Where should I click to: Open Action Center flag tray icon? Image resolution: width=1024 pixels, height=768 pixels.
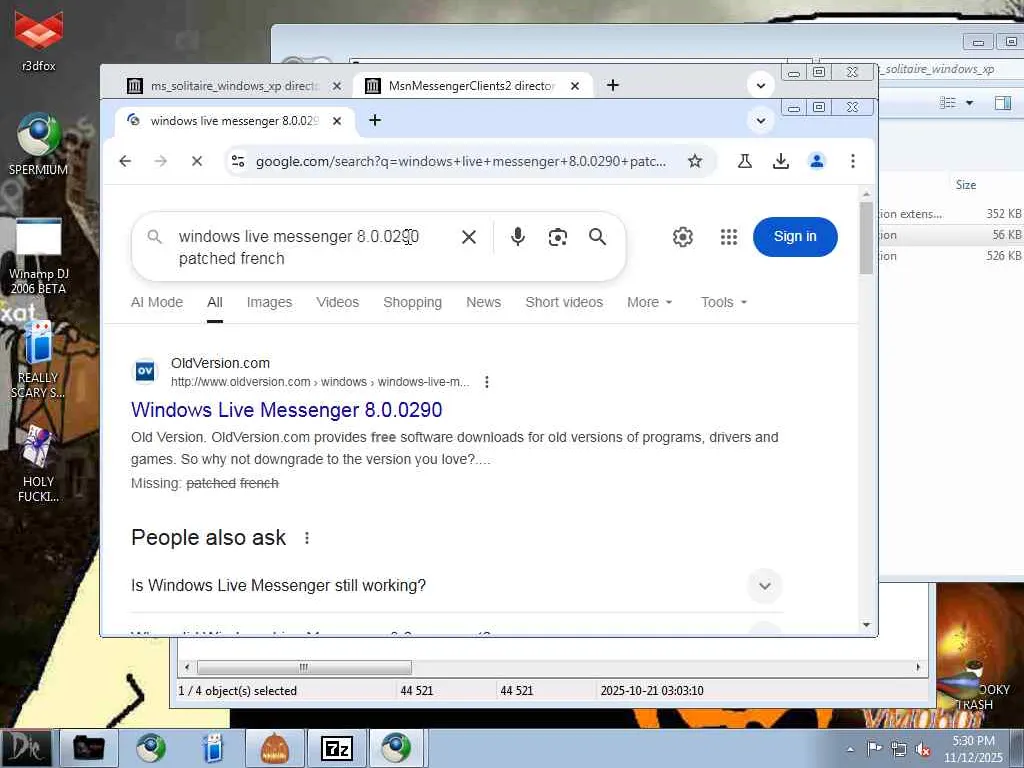tap(874, 749)
